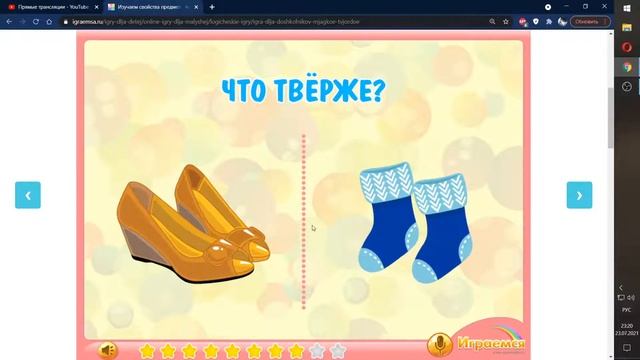This screenshot has width=640, height=360.
Task: Select the Изучаем свойства предметов tab
Action: tap(149, 7)
